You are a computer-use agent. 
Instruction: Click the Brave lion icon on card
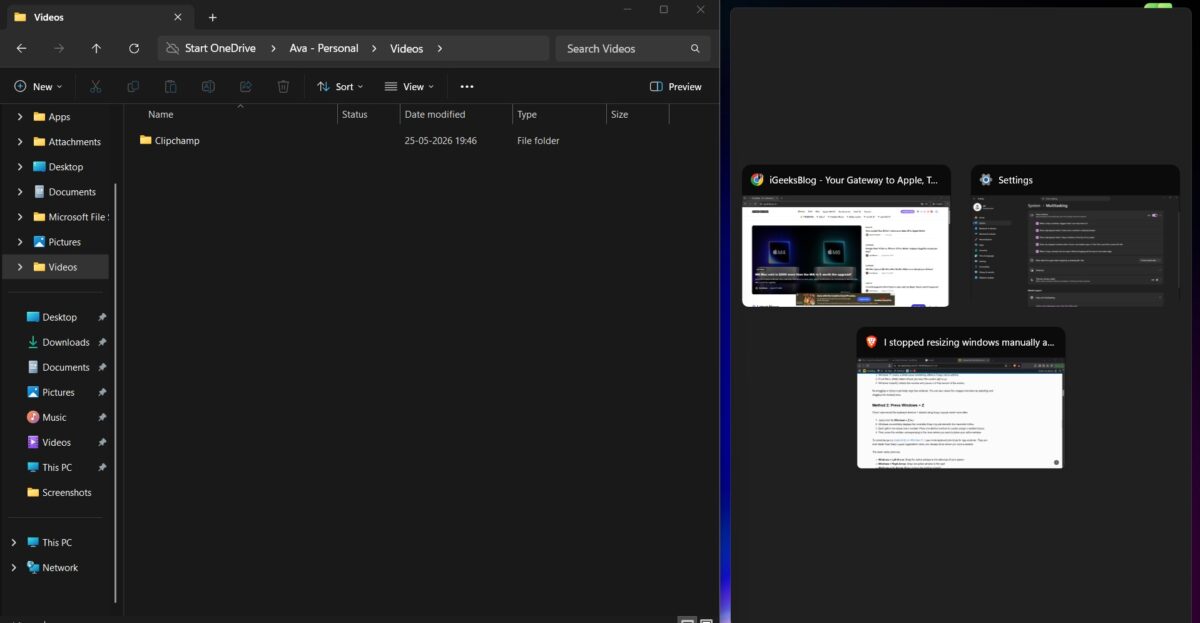point(871,342)
